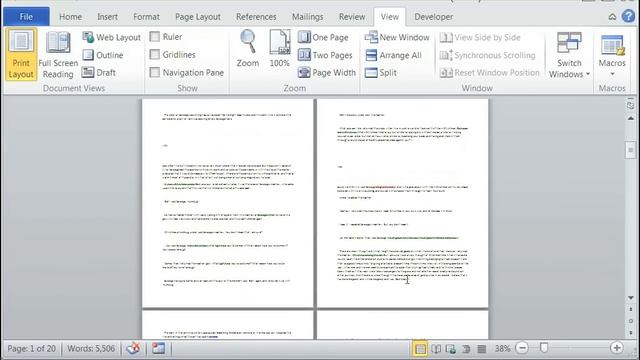
Task: Click the scroll down arrow
Action: point(631,298)
